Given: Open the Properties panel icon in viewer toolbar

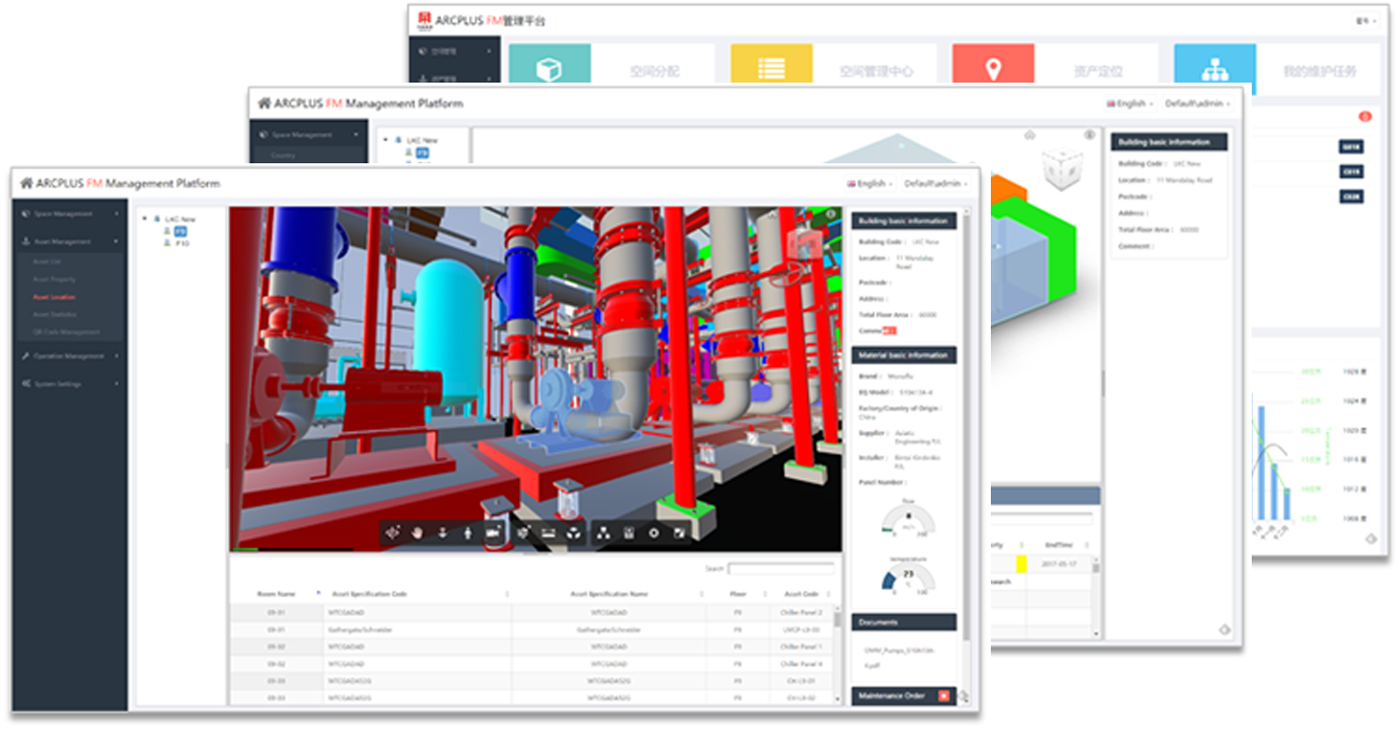Looking at the screenshot, I should point(628,534).
